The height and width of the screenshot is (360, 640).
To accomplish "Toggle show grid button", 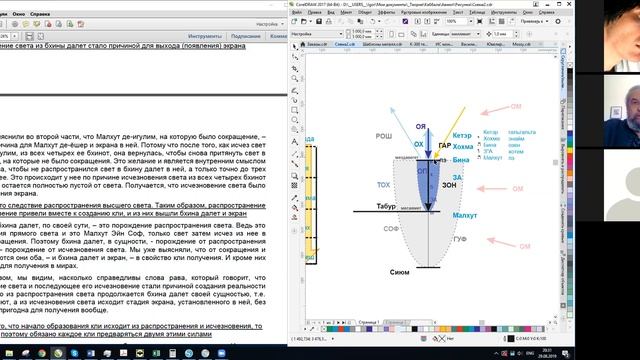I will click(x=502, y=21).
